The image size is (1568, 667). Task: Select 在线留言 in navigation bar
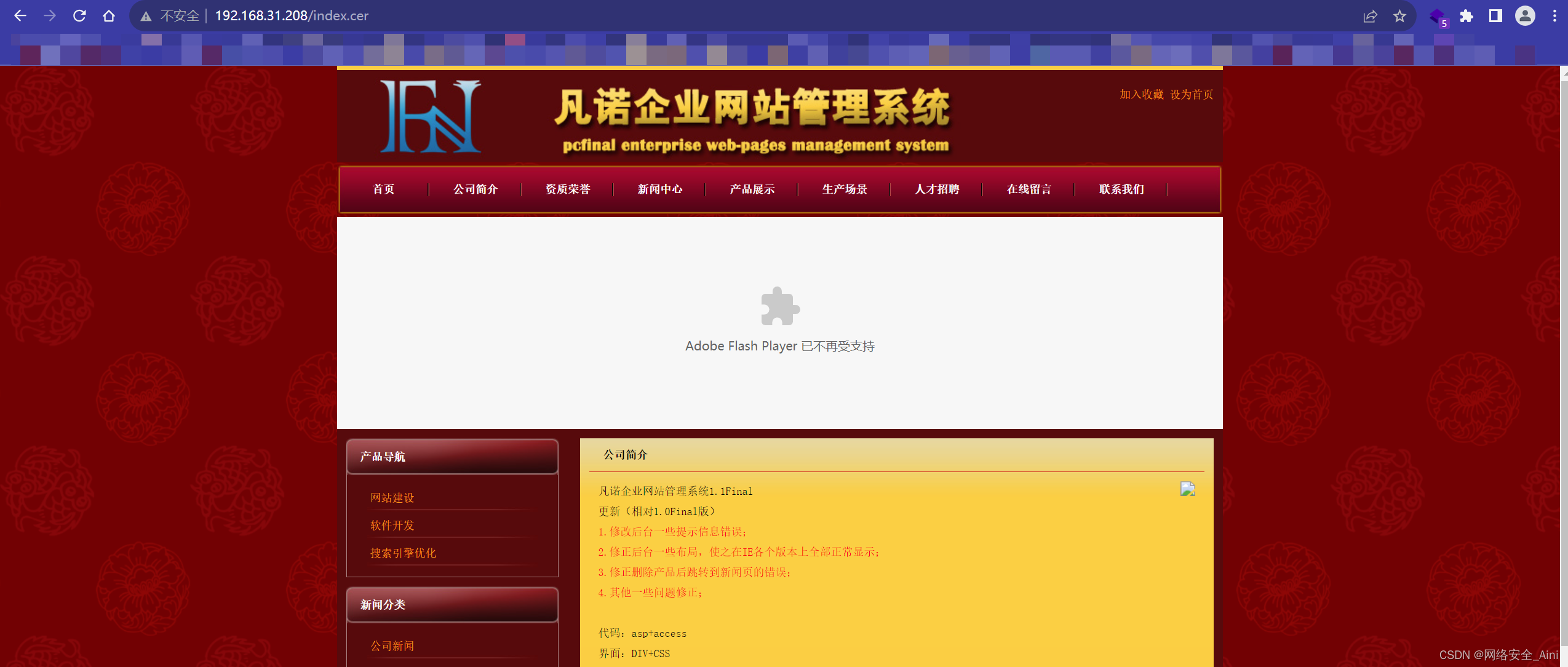pyautogui.click(x=1029, y=189)
